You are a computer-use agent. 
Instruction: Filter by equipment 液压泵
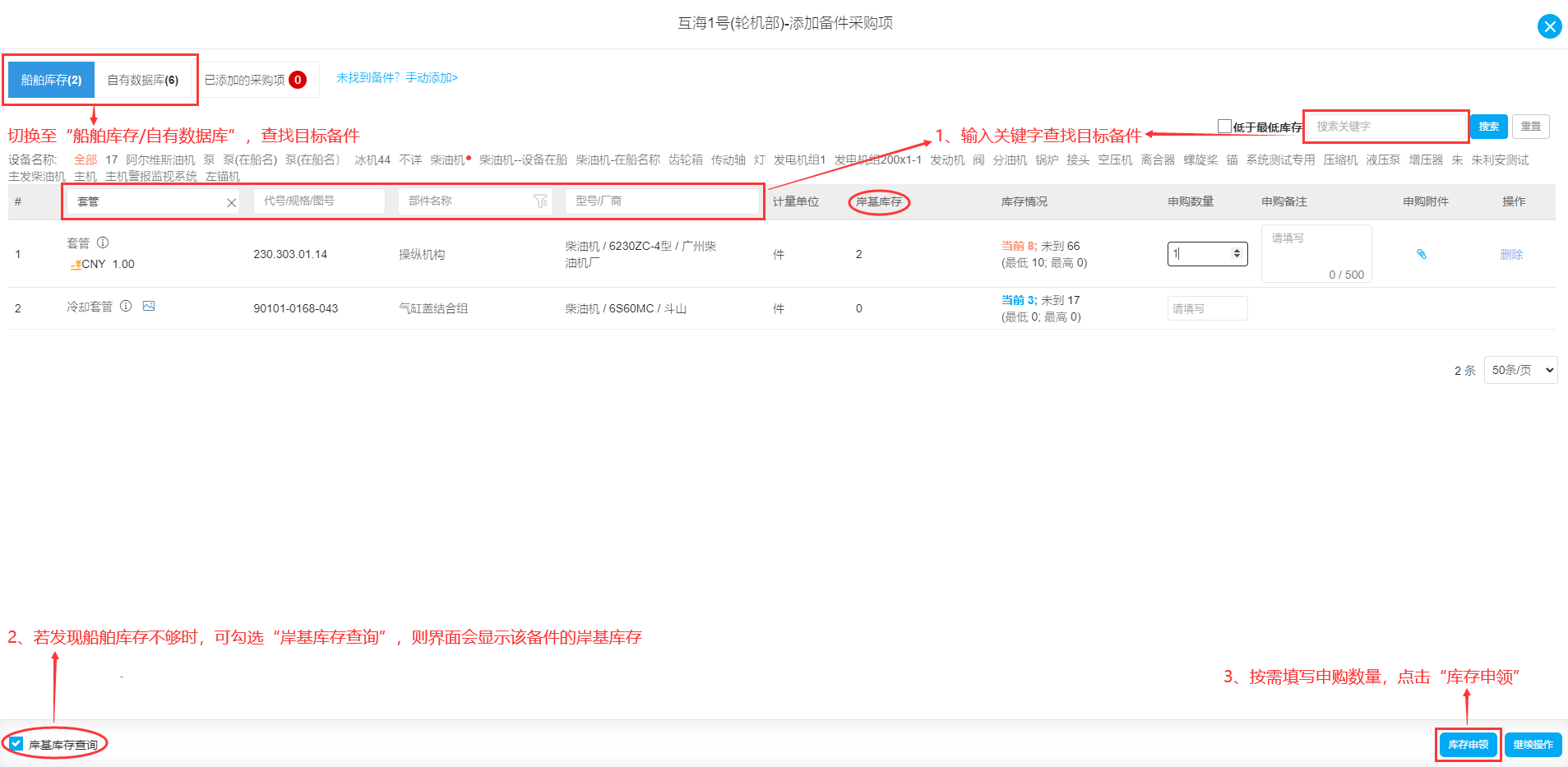(1383, 159)
